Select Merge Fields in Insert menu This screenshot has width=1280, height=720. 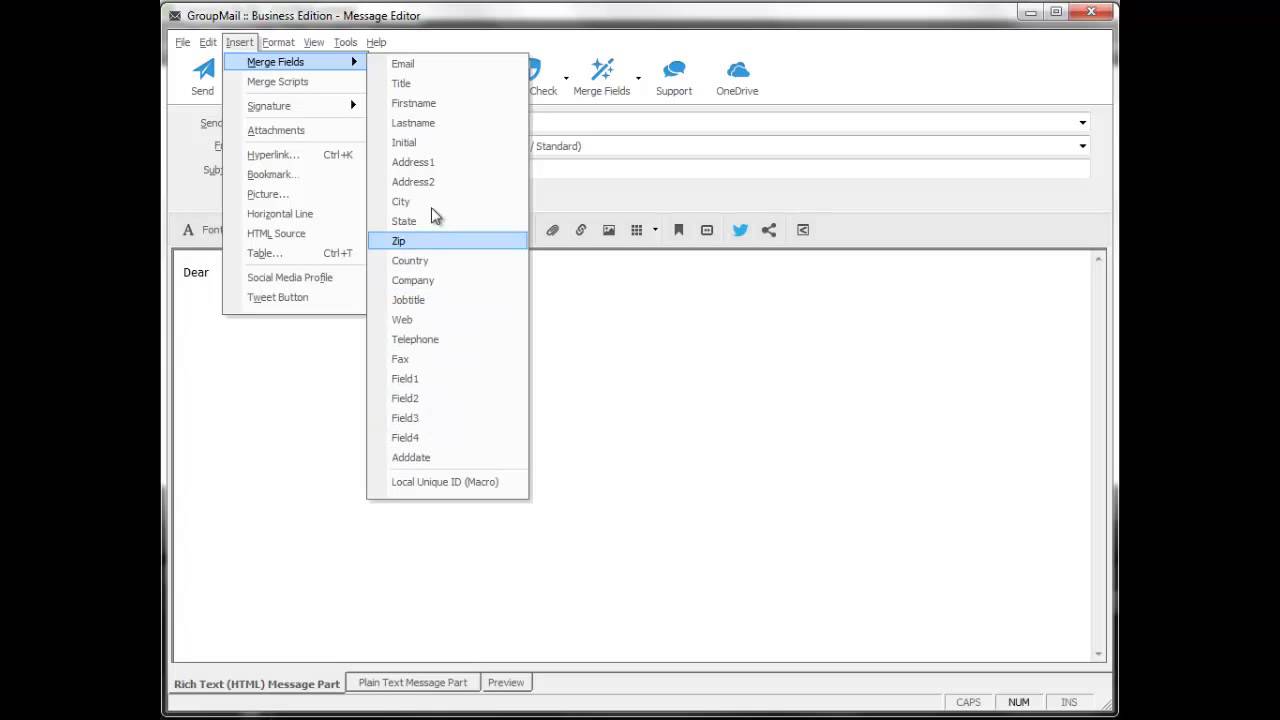294,62
